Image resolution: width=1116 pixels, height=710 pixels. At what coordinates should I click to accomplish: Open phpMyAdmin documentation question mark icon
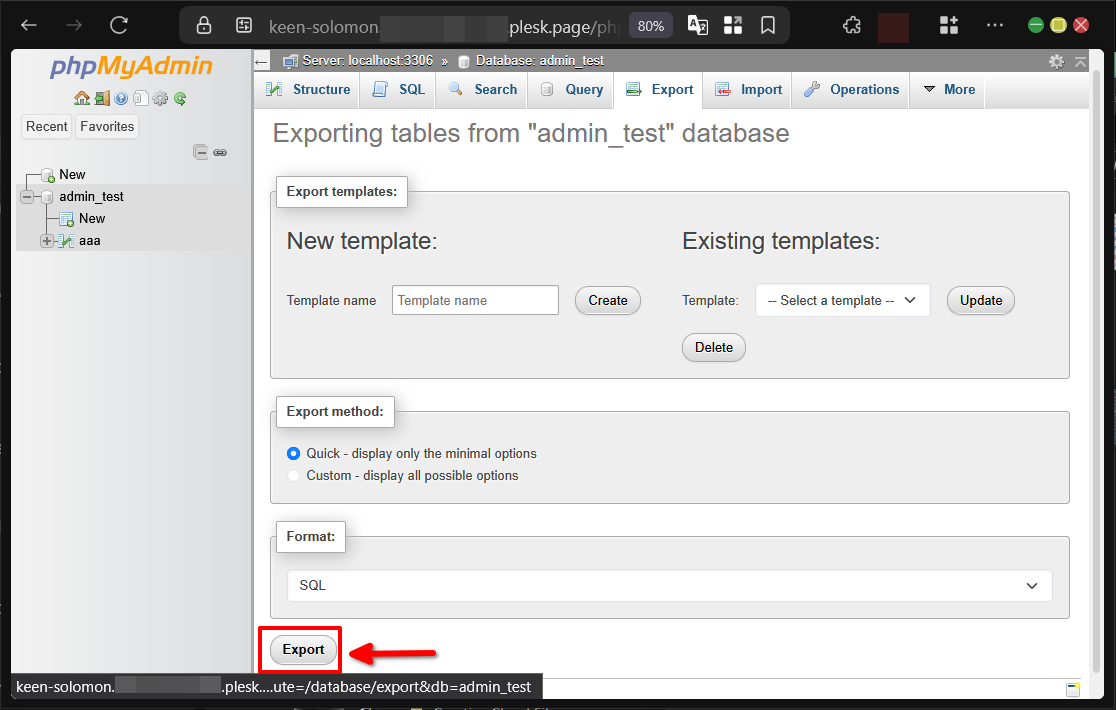121,98
